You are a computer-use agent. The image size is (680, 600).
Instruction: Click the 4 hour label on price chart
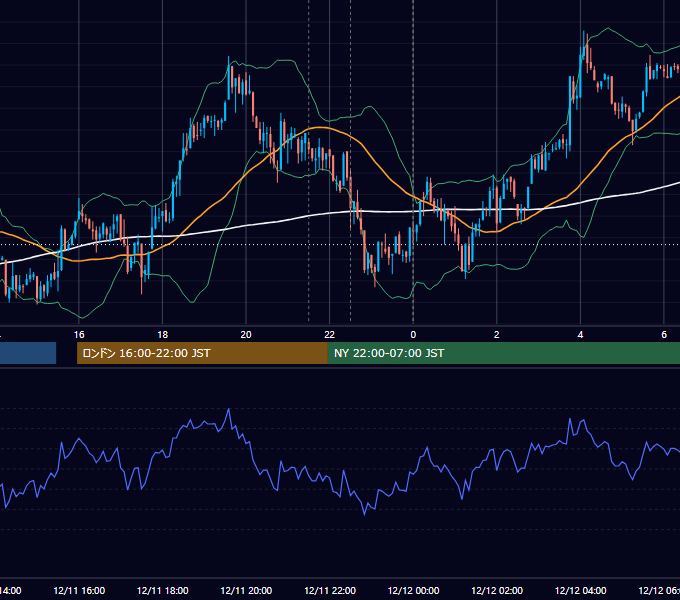580,335
